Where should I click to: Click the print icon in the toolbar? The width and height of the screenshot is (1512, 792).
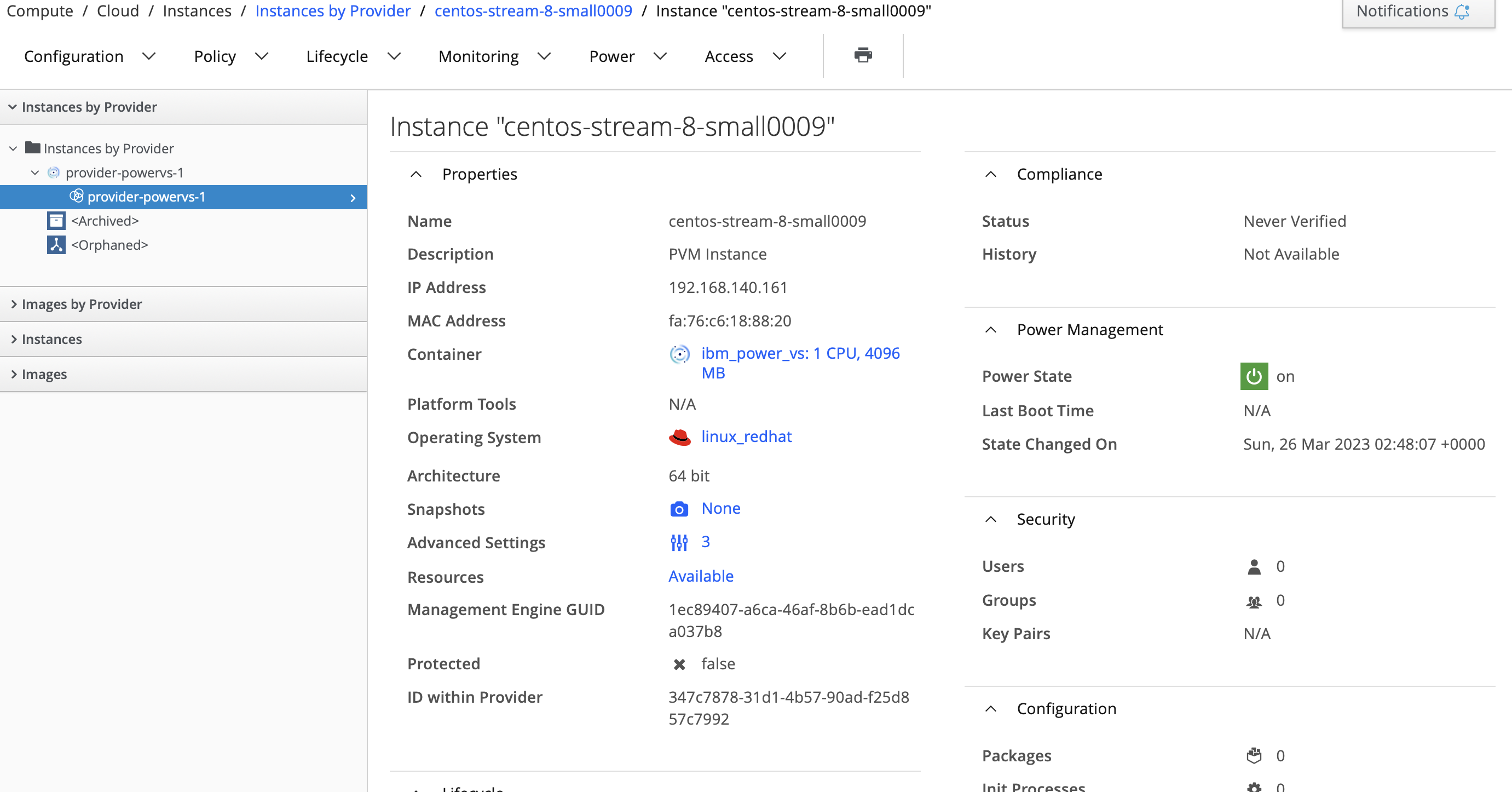(x=862, y=55)
